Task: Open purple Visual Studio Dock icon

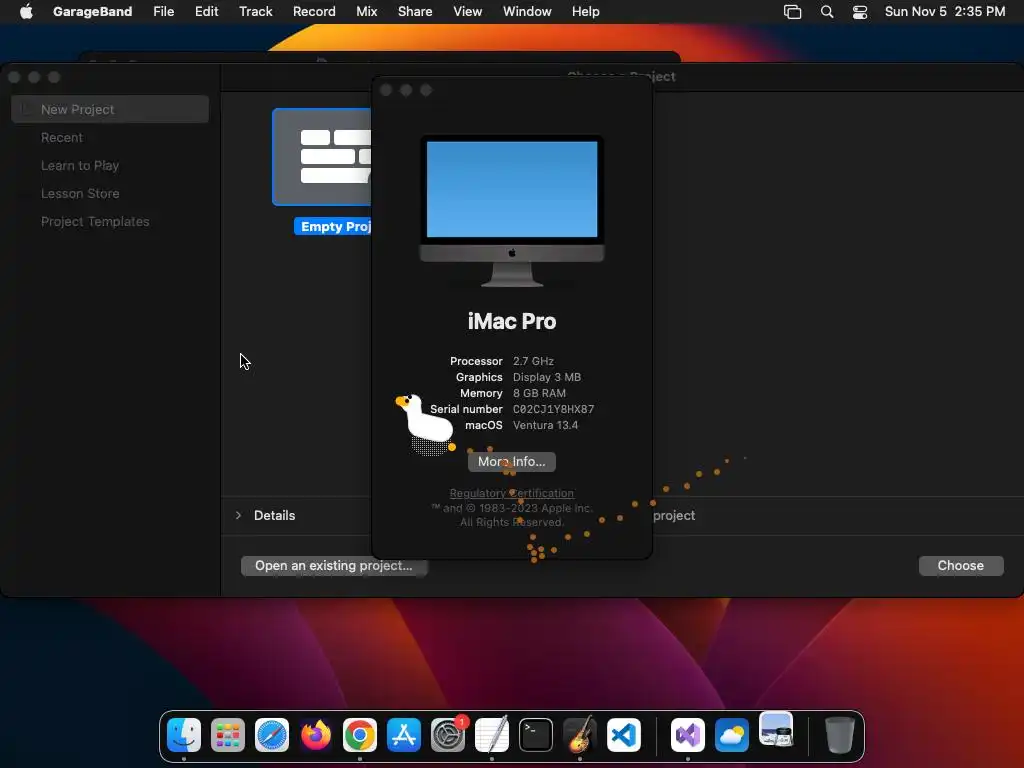Action: tap(688, 735)
